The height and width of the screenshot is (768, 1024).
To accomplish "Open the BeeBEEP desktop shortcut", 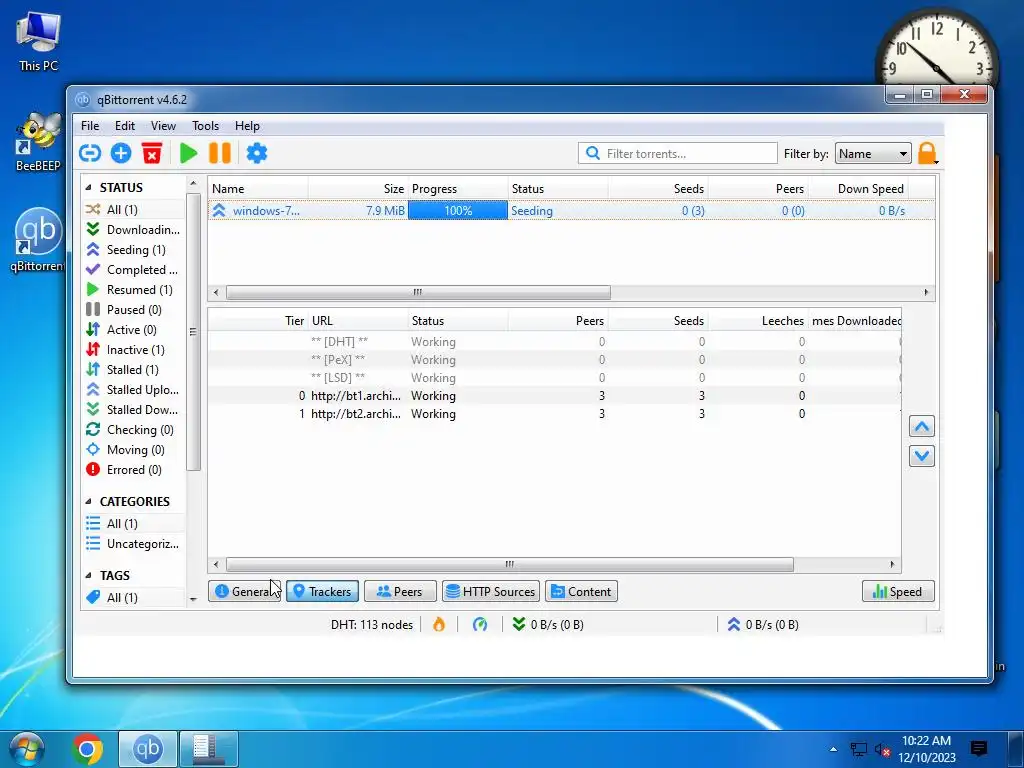I will click(x=39, y=142).
